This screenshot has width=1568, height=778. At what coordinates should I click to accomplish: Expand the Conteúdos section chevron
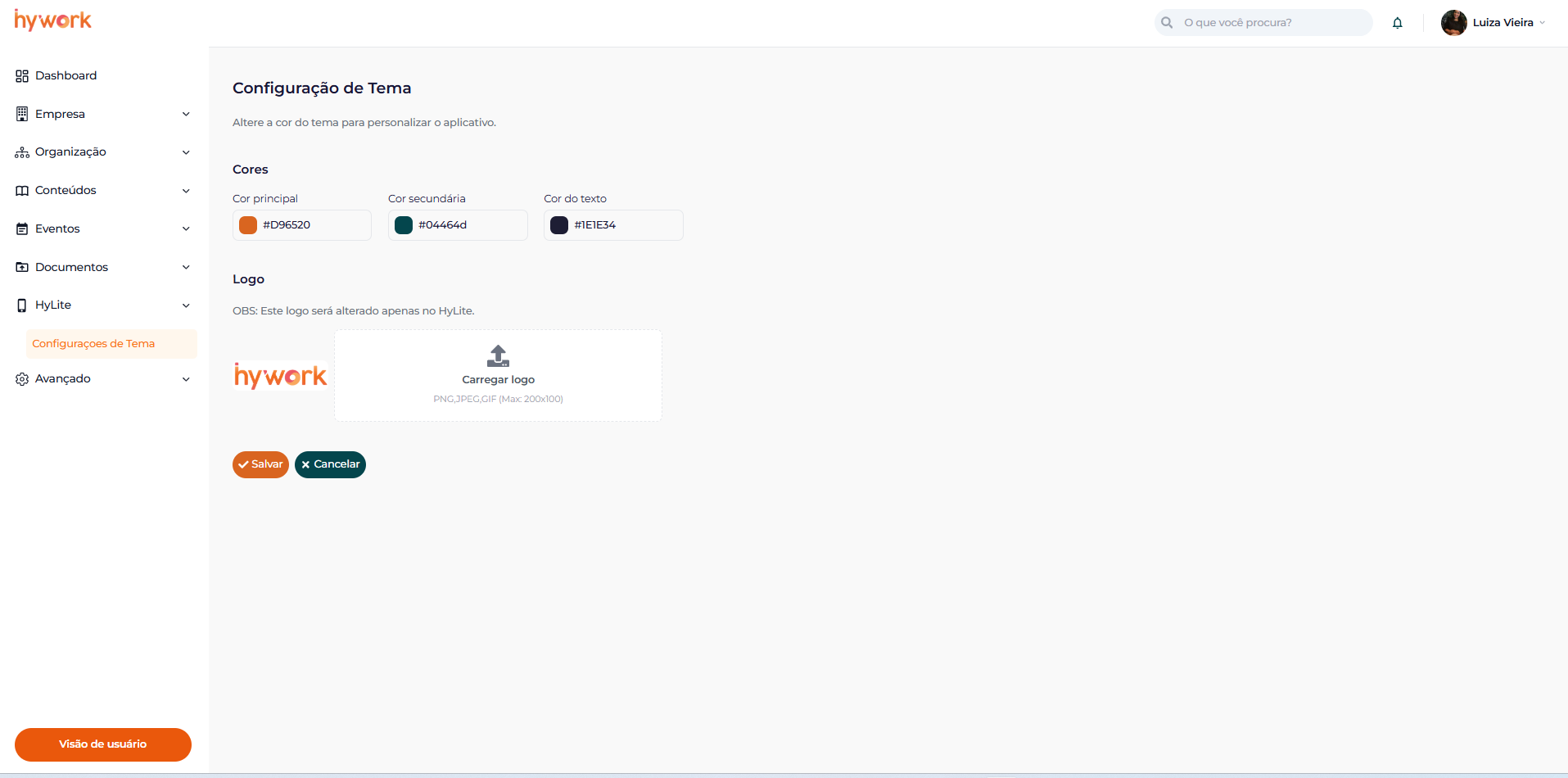pyautogui.click(x=186, y=191)
